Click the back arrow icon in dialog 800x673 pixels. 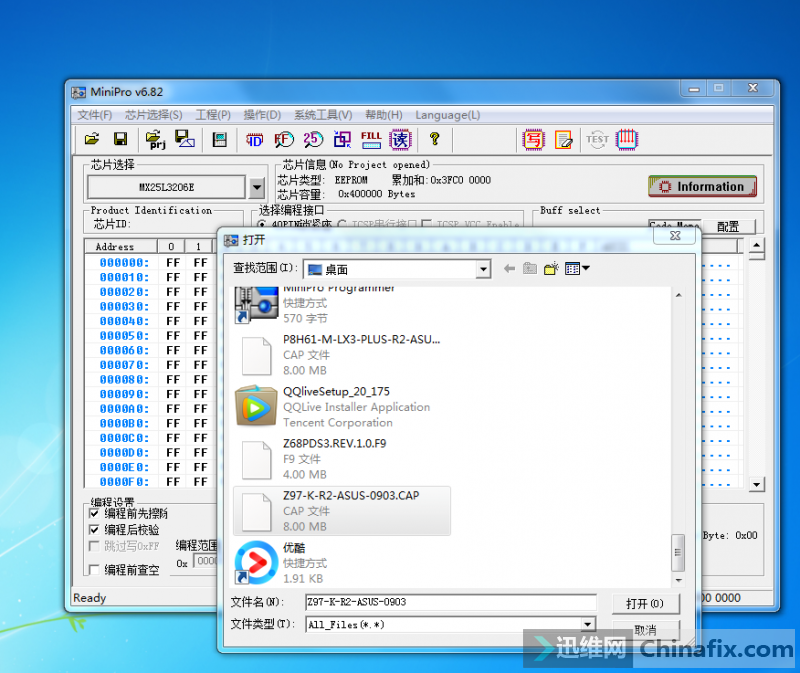click(509, 268)
